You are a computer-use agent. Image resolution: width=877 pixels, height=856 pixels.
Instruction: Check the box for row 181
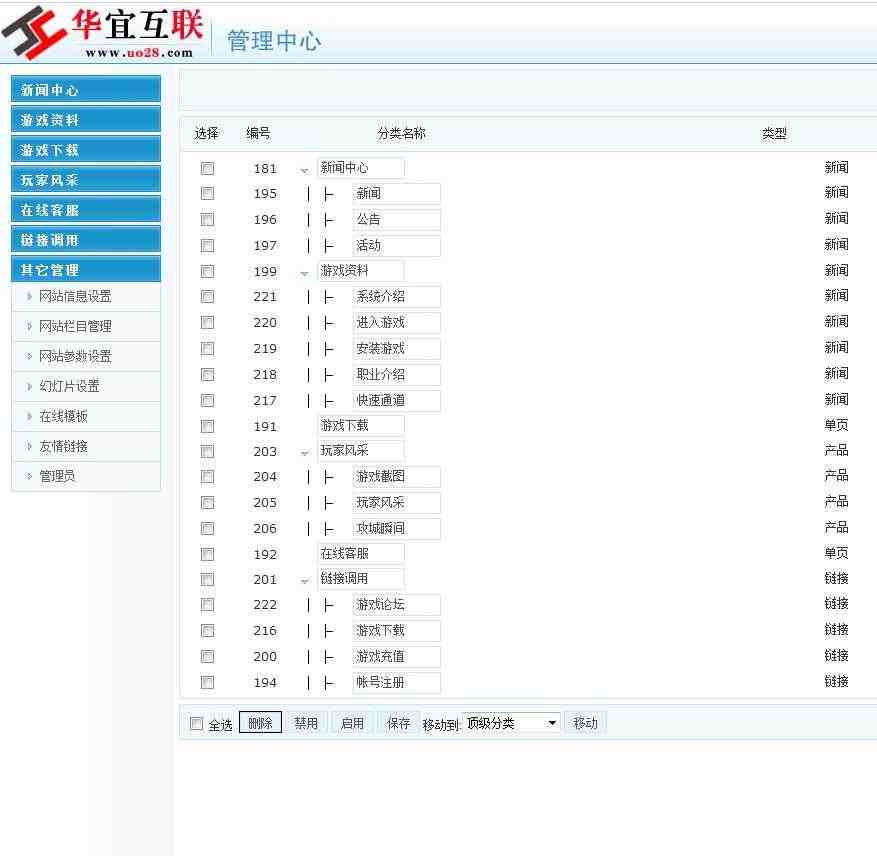point(208,168)
